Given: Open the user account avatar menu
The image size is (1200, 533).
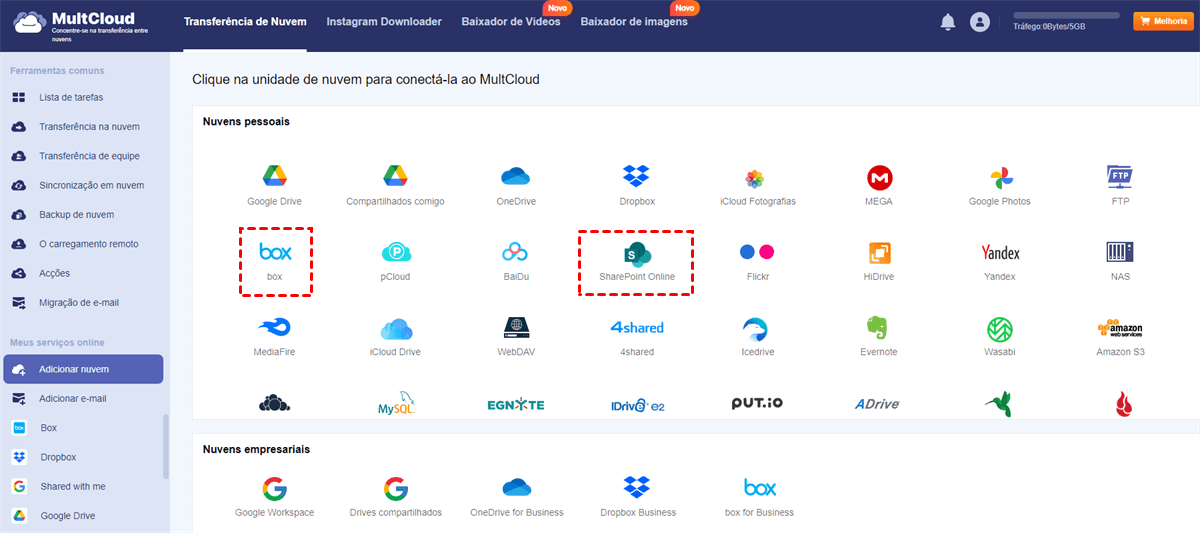Looking at the screenshot, I should (980, 22).
